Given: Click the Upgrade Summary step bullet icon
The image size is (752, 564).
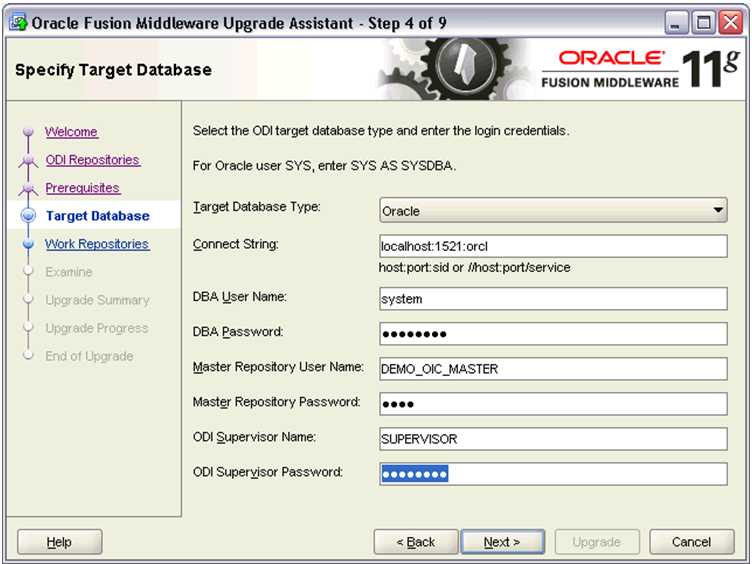Looking at the screenshot, I should pyautogui.click(x=28, y=299).
